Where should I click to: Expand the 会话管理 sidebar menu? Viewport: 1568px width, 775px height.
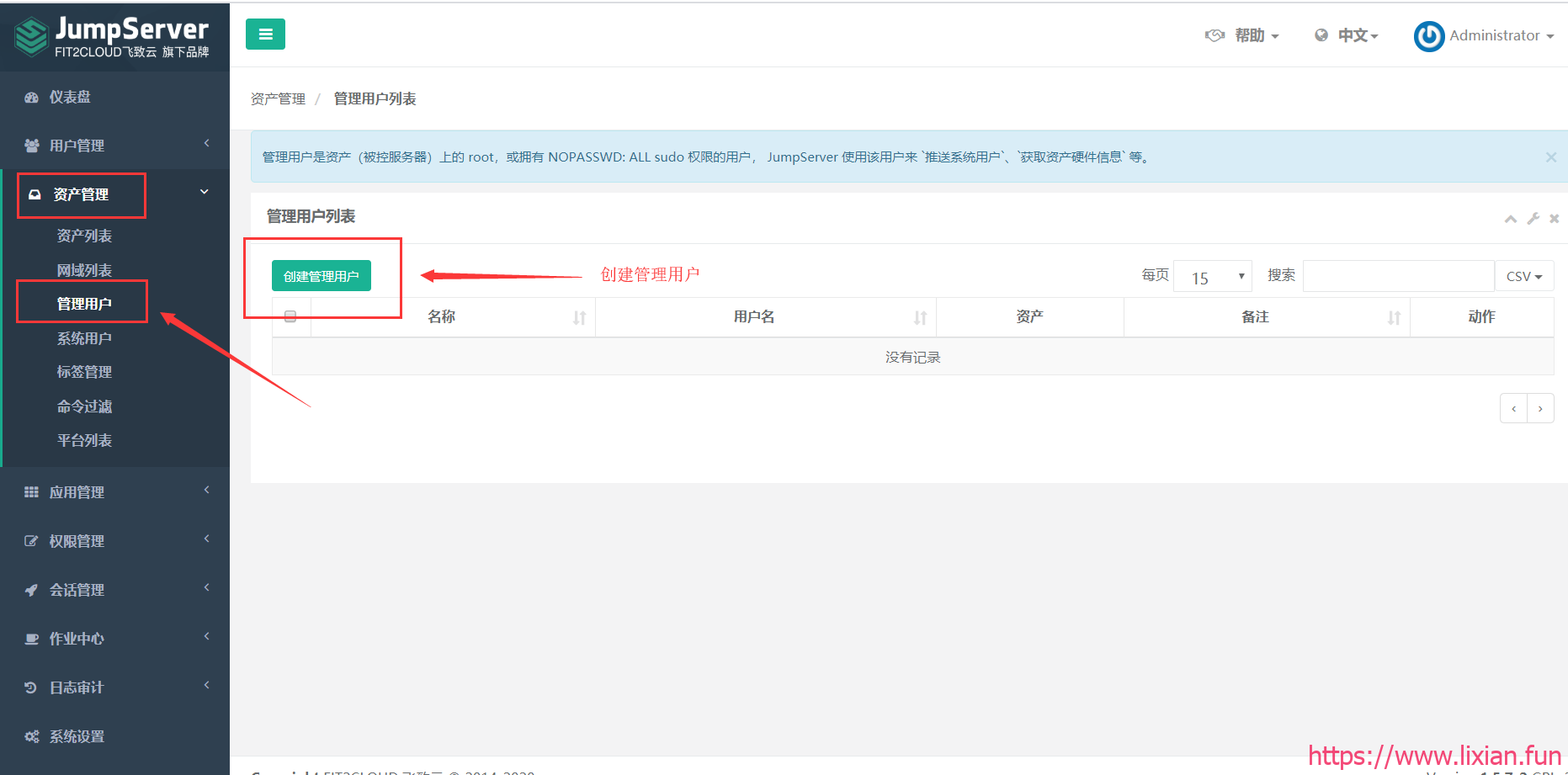114,590
